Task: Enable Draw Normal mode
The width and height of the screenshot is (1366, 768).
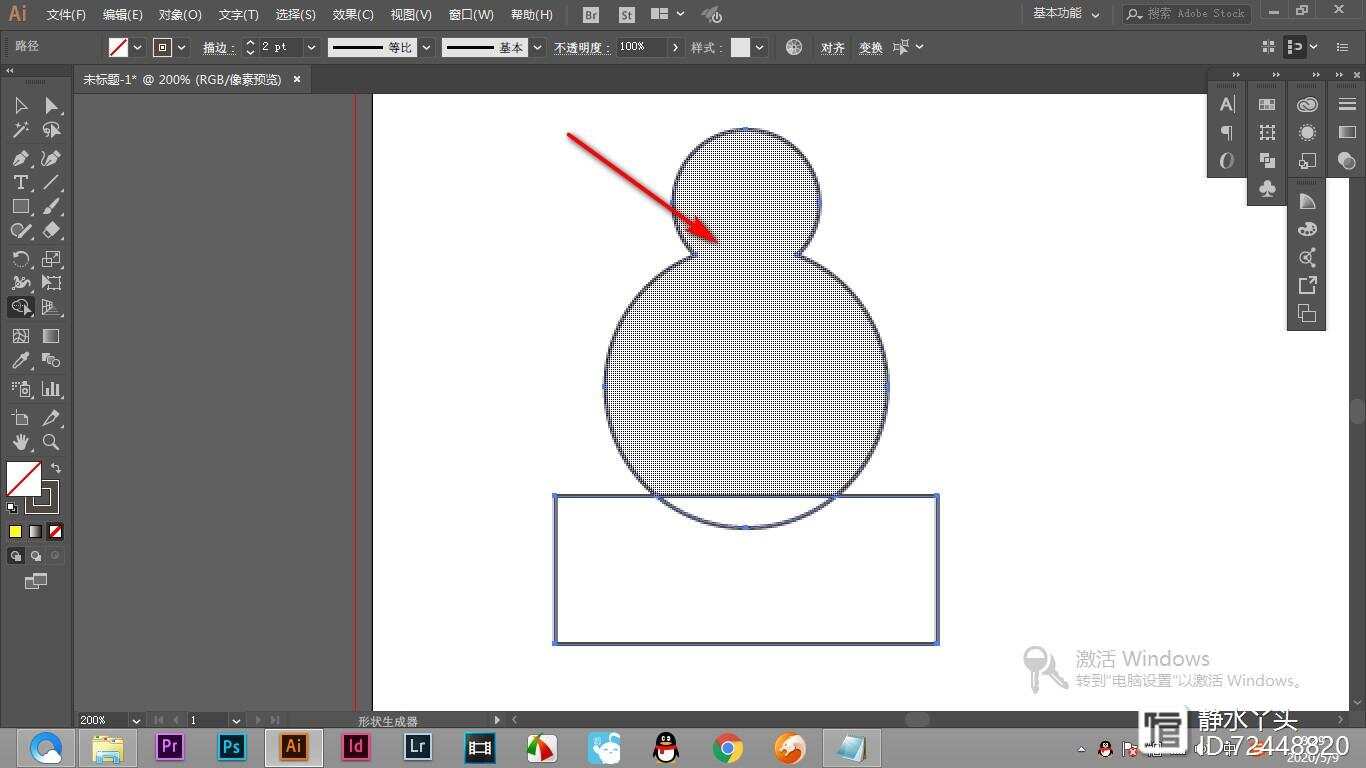Action: pos(16,556)
